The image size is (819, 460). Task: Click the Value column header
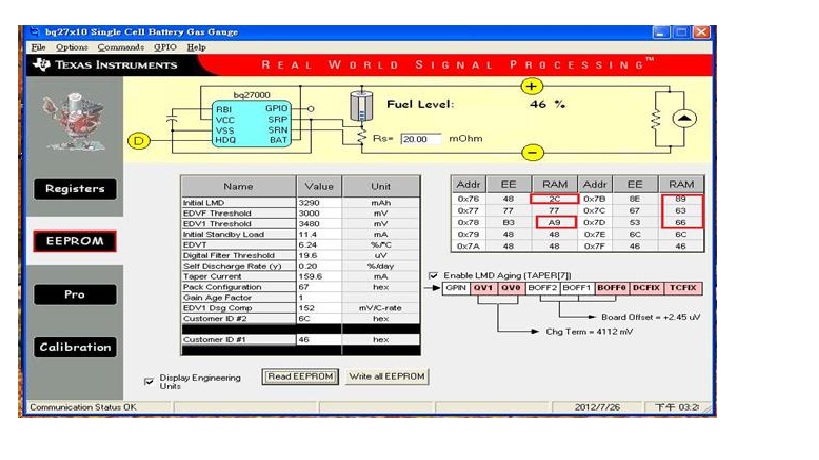[319, 186]
